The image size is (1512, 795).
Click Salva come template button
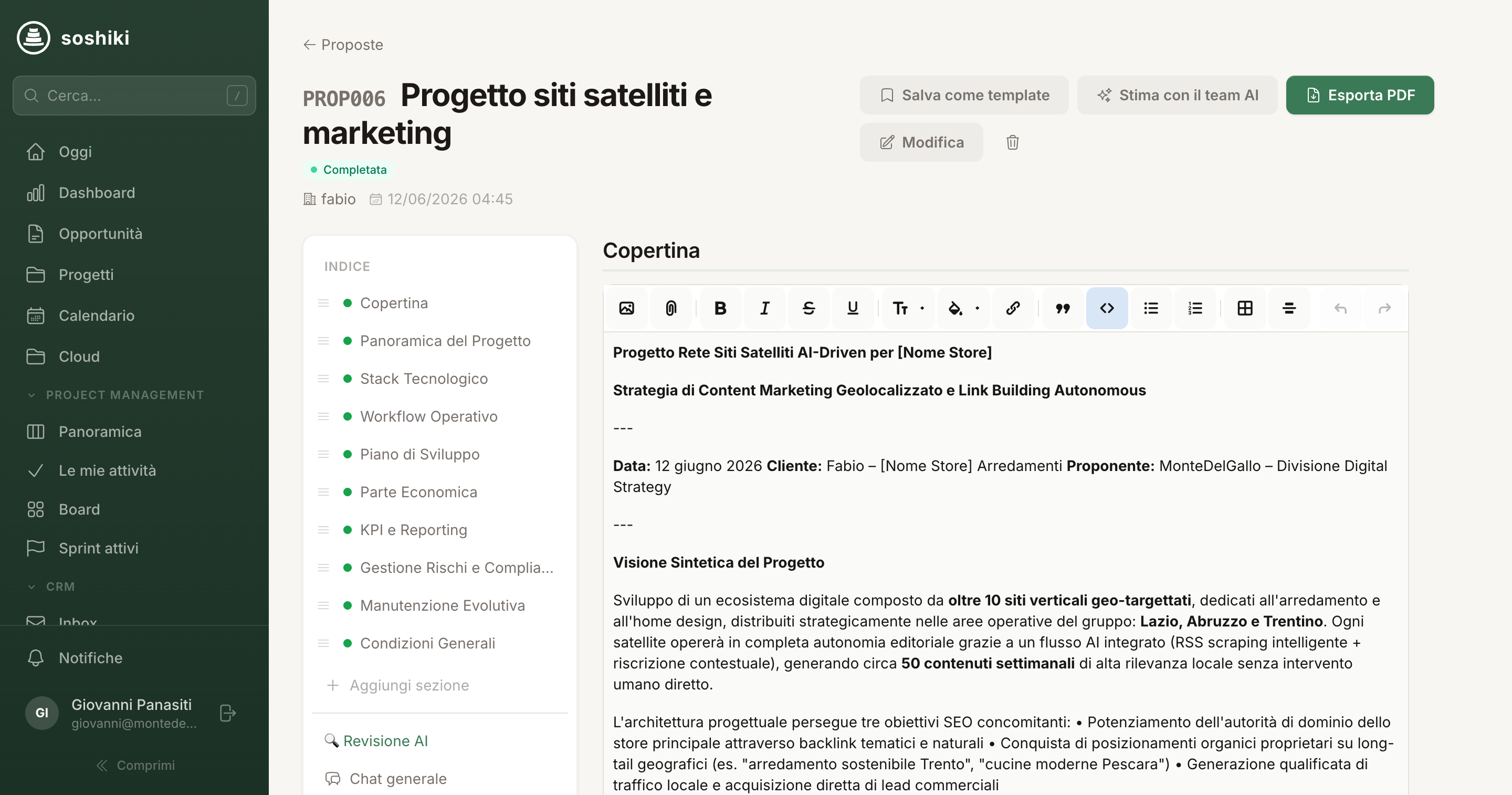964,95
